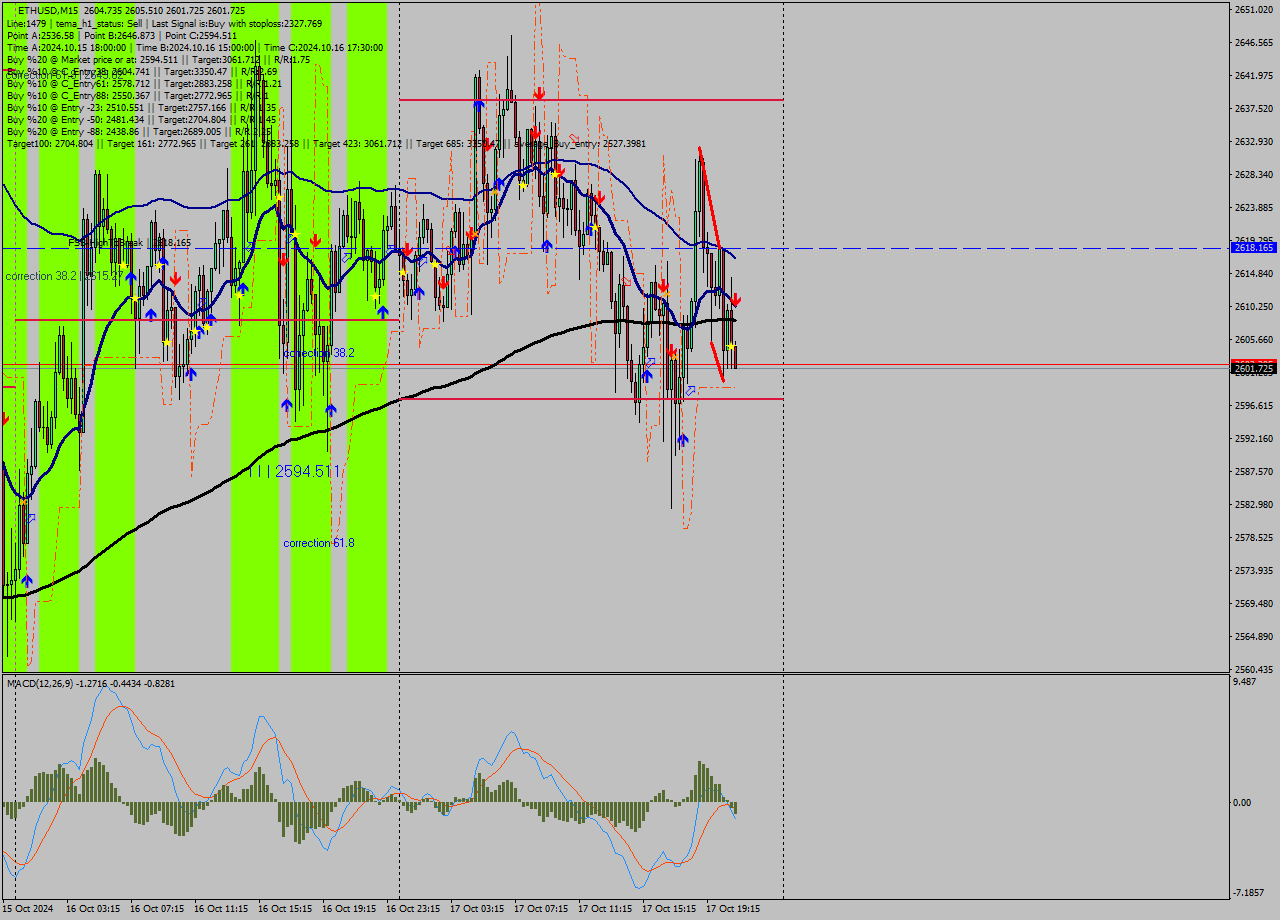1280x920 pixels.
Task: Click the 2641.970 price axis value
Action: point(1253,75)
